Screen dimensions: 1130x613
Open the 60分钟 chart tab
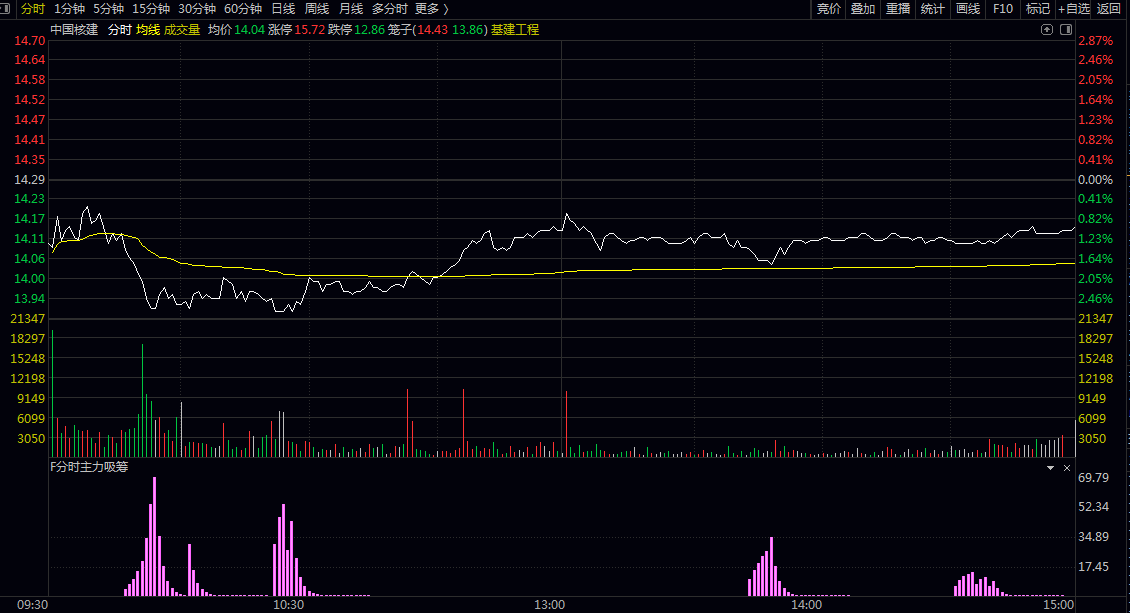pos(243,9)
